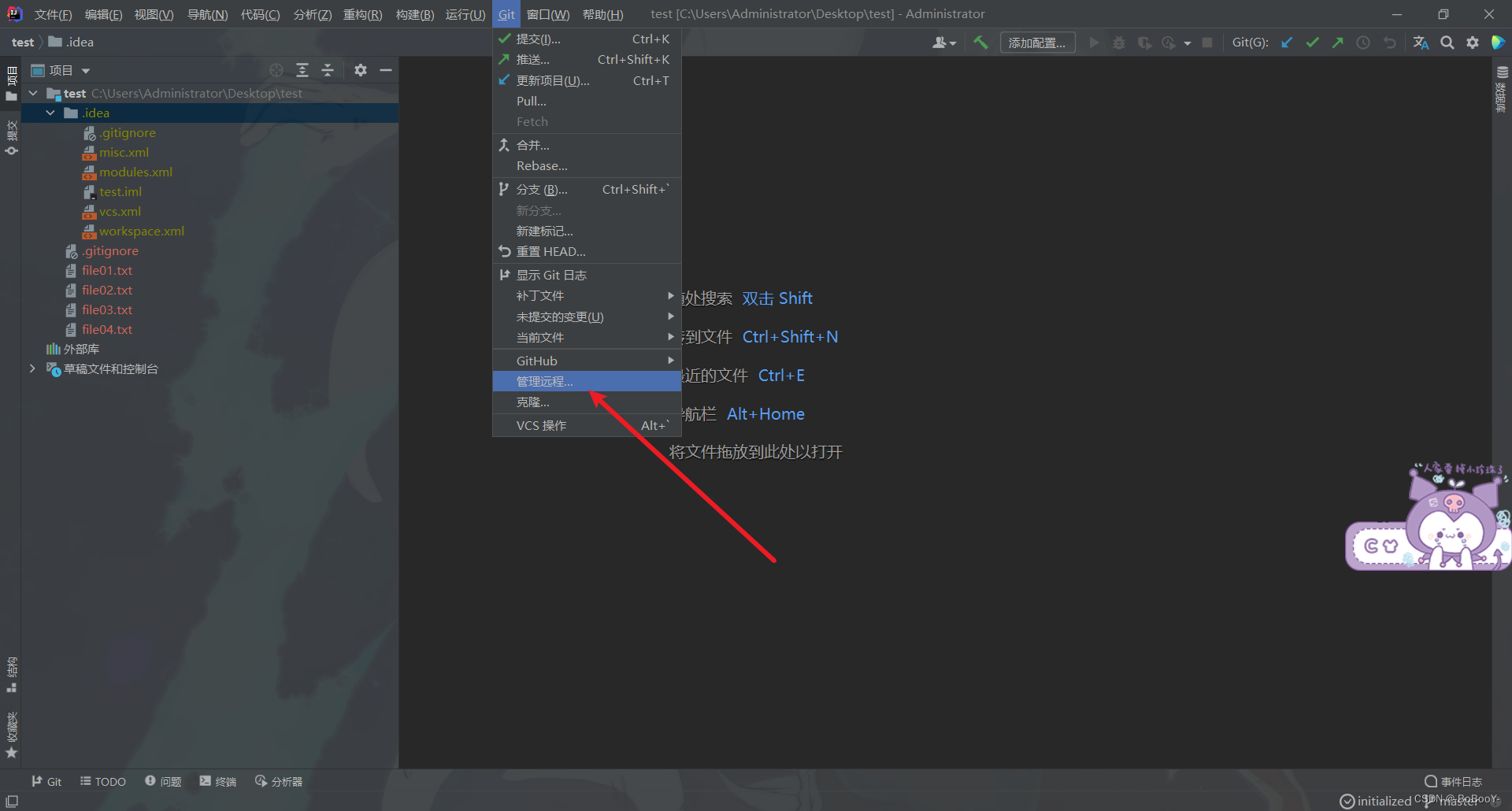Click the Git update project arrow icon
This screenshot has height=811, width=1512.
point(1287,43)
